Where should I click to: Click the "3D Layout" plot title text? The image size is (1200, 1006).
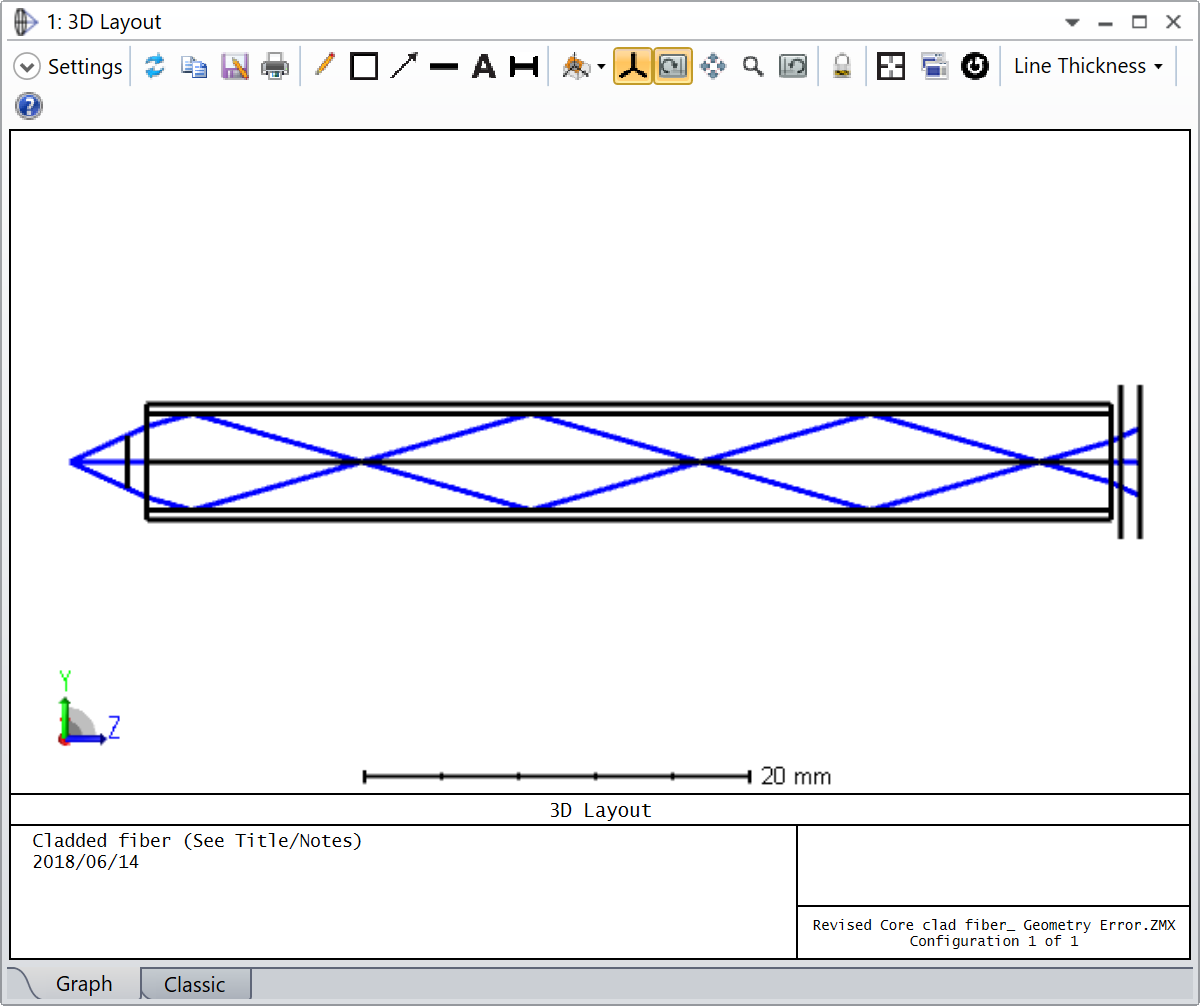click(600, 810)
